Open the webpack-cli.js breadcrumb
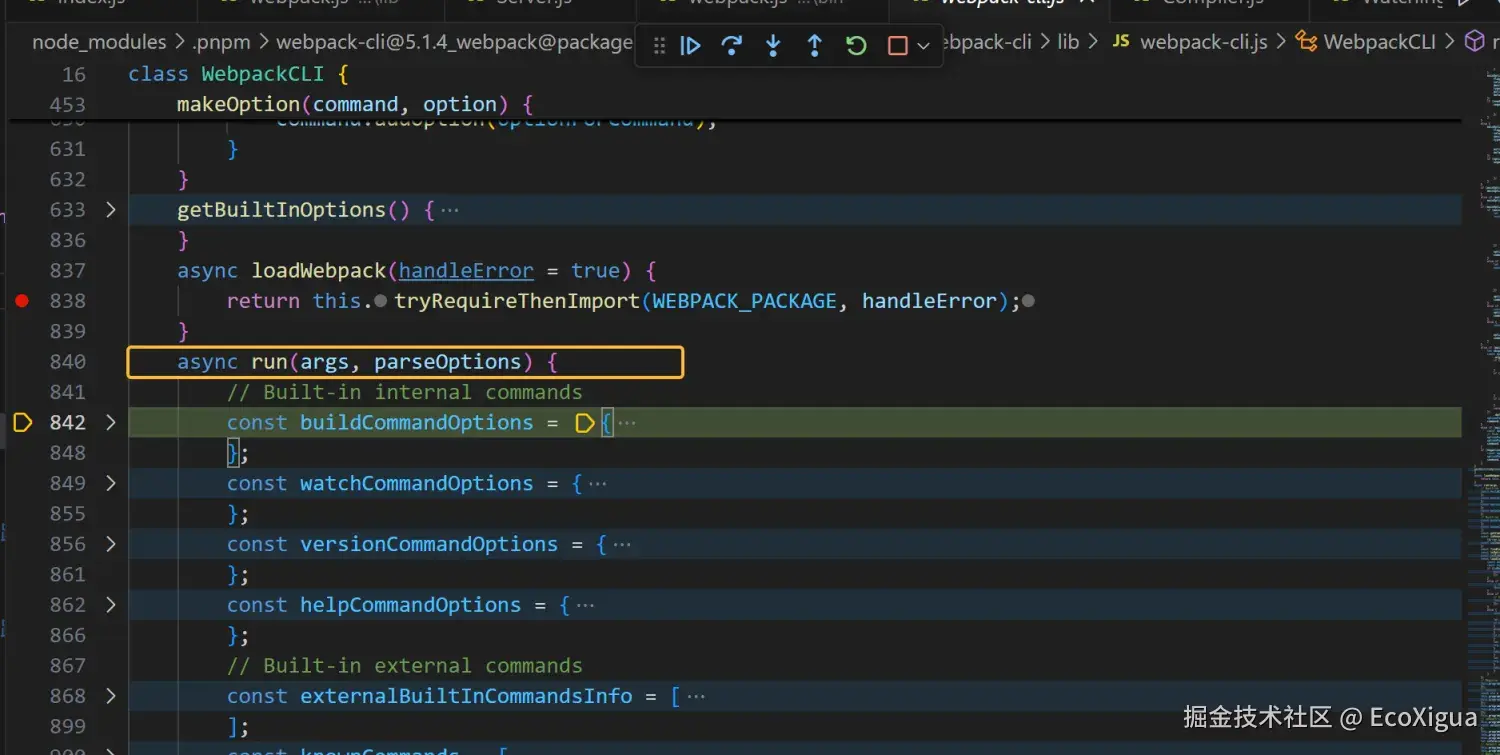The width and height of the screenshot is (1500, 755). 1204,42
